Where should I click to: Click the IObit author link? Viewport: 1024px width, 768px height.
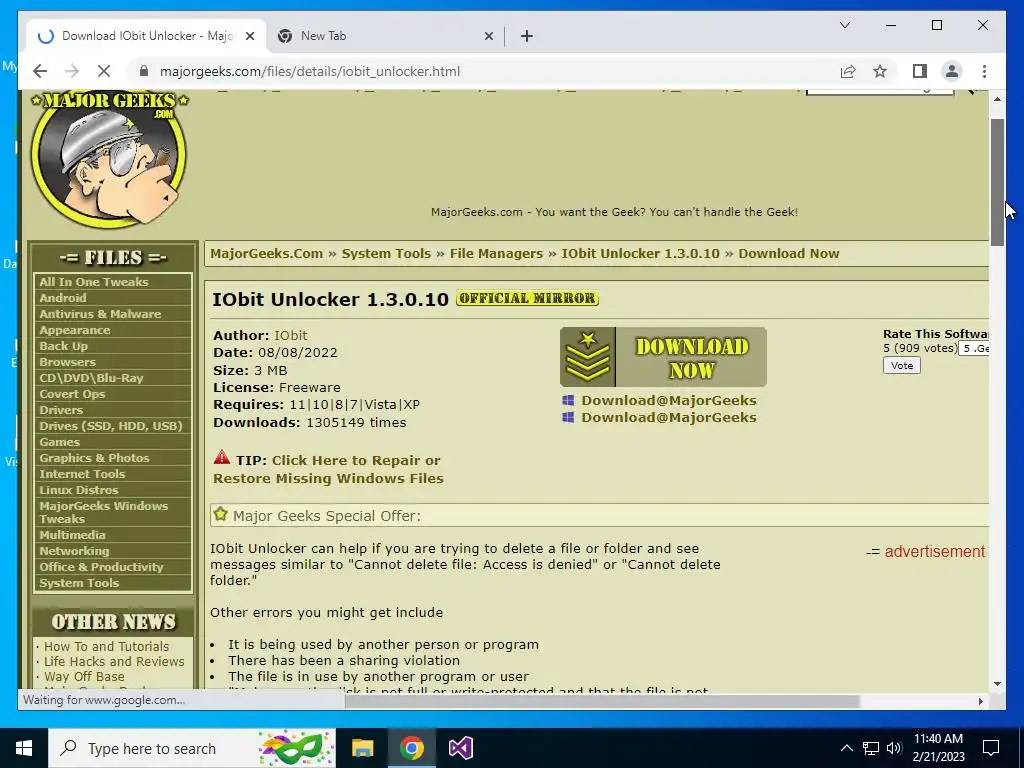click(x=291, y=335)
